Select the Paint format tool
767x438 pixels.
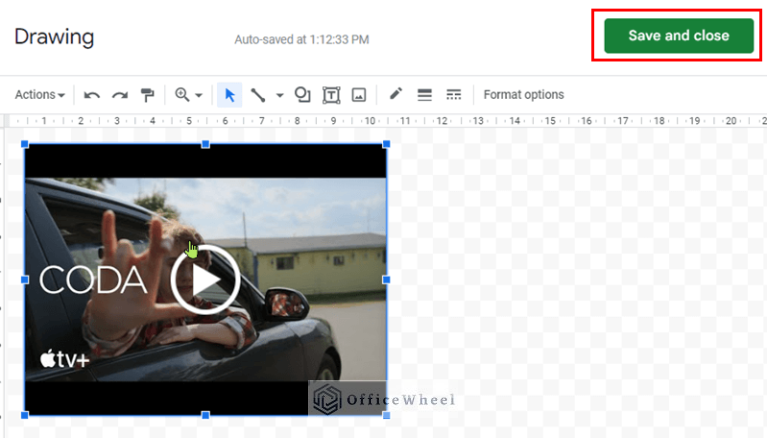pos(147,95)
